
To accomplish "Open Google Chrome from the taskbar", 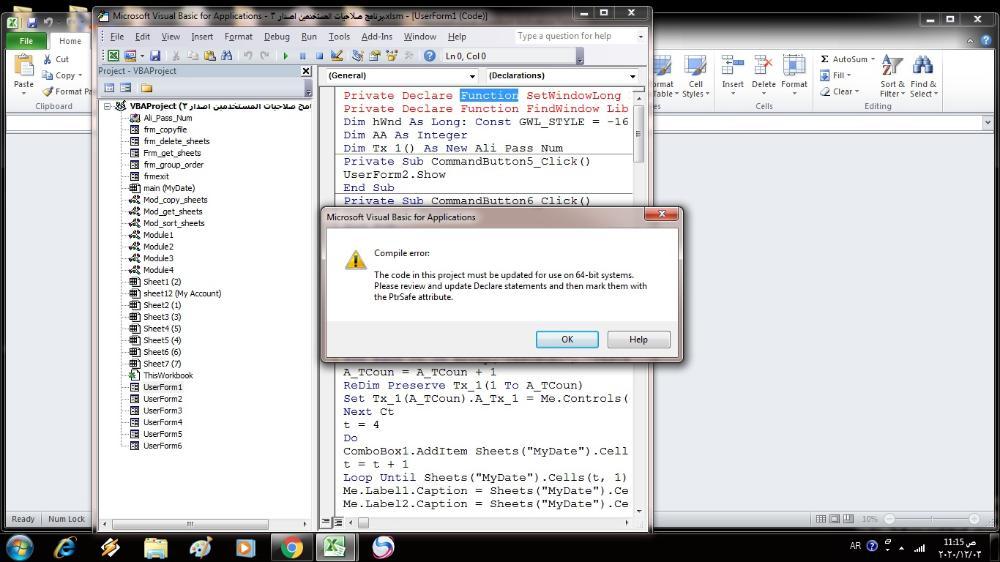I will coord(291,547).
